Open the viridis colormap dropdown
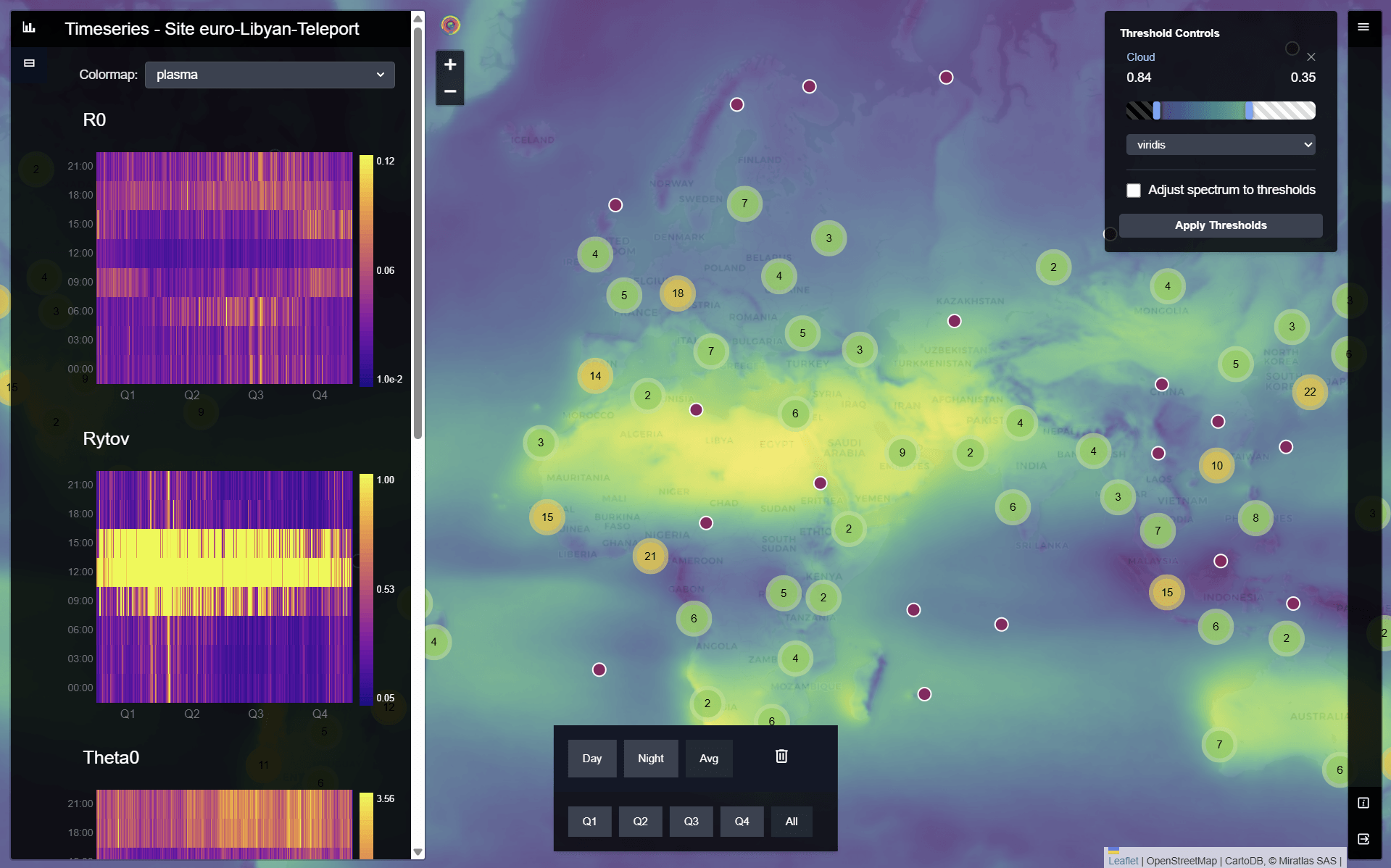The image size is (1391, 868). (1221, 145)
